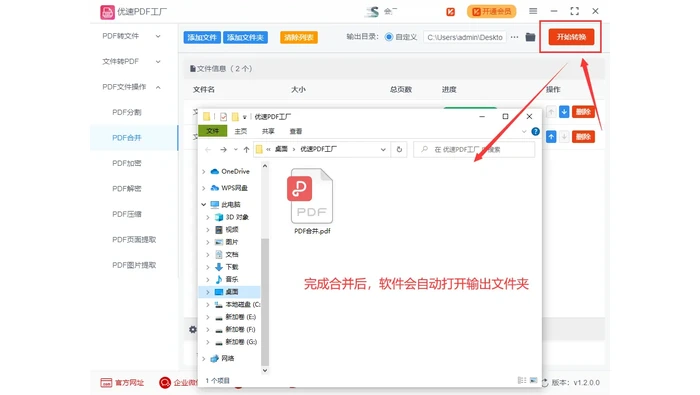
Task: Expand the 网络 node in tree
Action: pos(204,358)
